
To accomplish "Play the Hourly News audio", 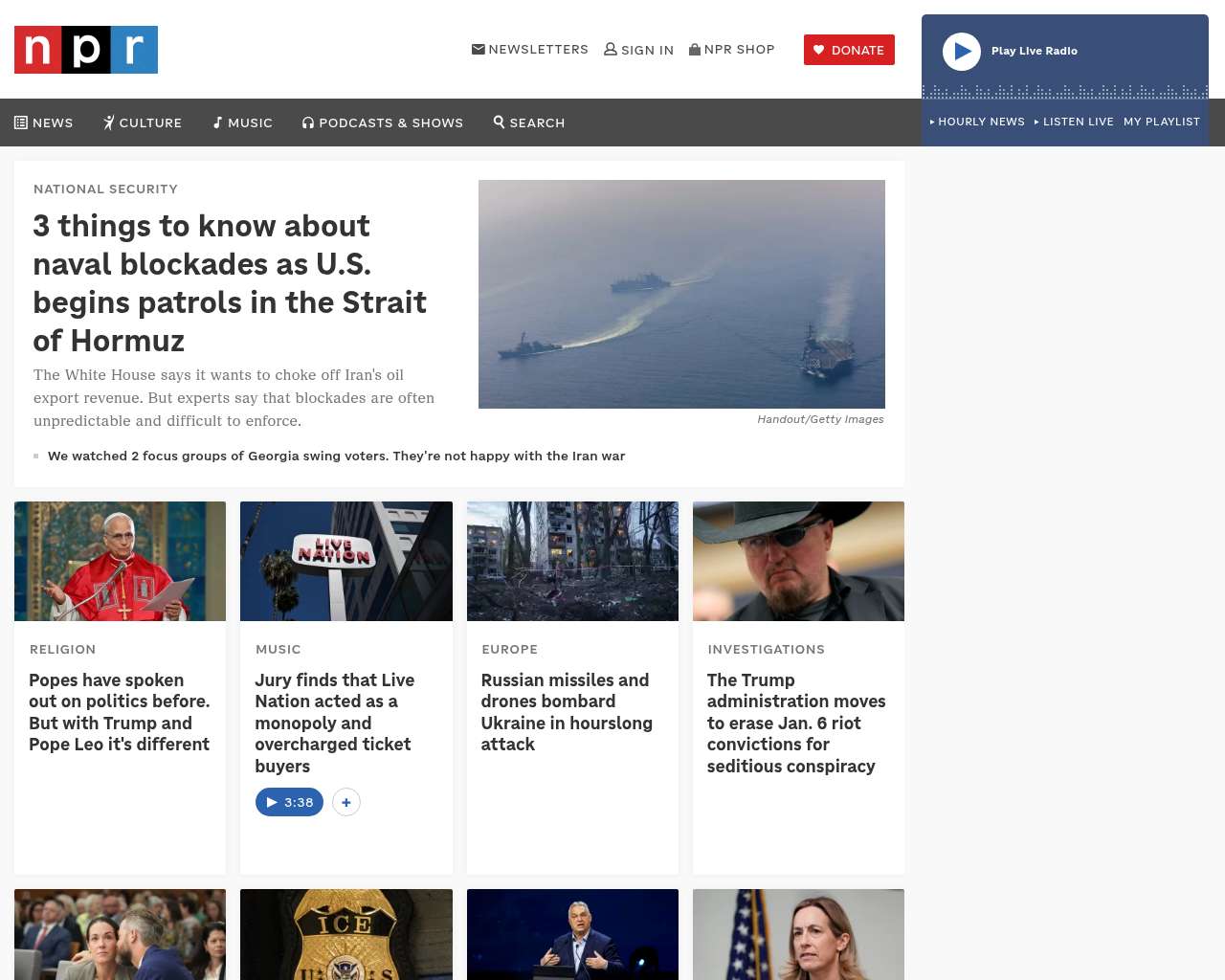I will 977,122.
